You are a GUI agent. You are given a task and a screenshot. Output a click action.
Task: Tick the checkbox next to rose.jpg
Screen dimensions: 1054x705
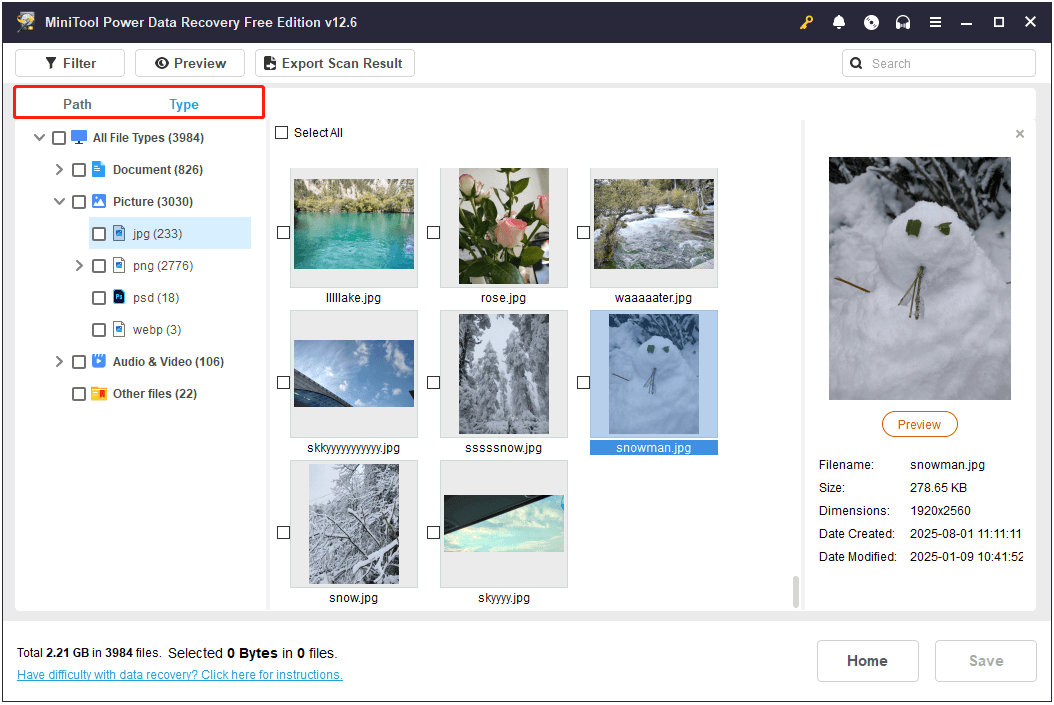point(433,232)
